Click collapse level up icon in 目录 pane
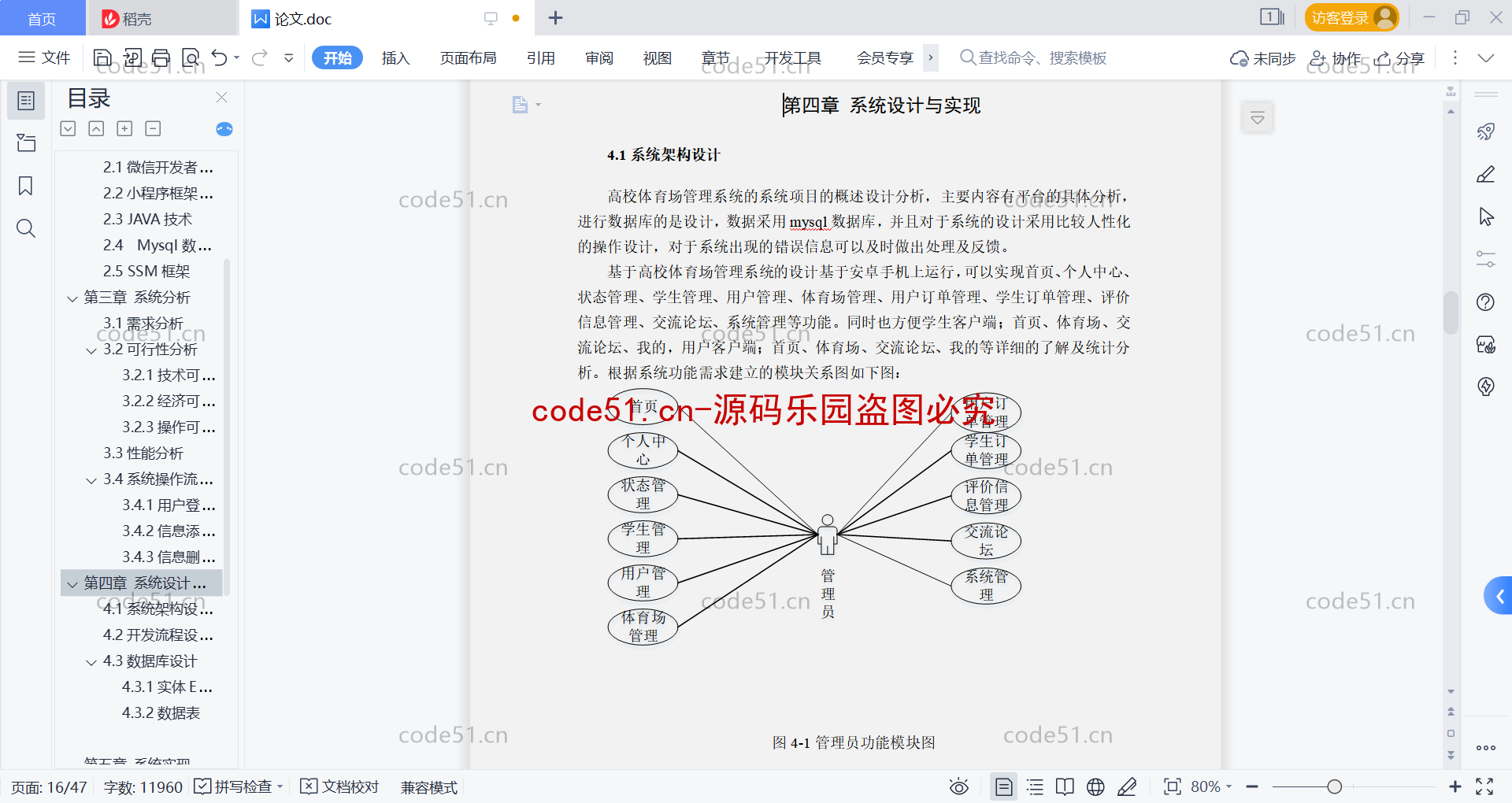The height and width of the screenshot is (803, 1512). pyautogui.click(x=96, y=128)
